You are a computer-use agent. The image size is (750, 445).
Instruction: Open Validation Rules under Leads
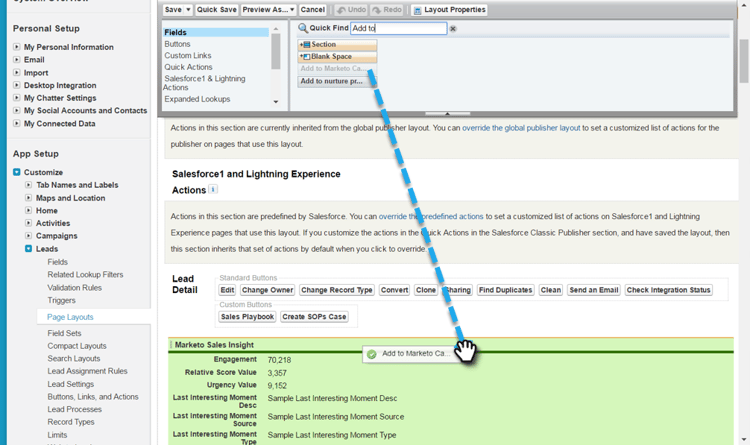74,288
